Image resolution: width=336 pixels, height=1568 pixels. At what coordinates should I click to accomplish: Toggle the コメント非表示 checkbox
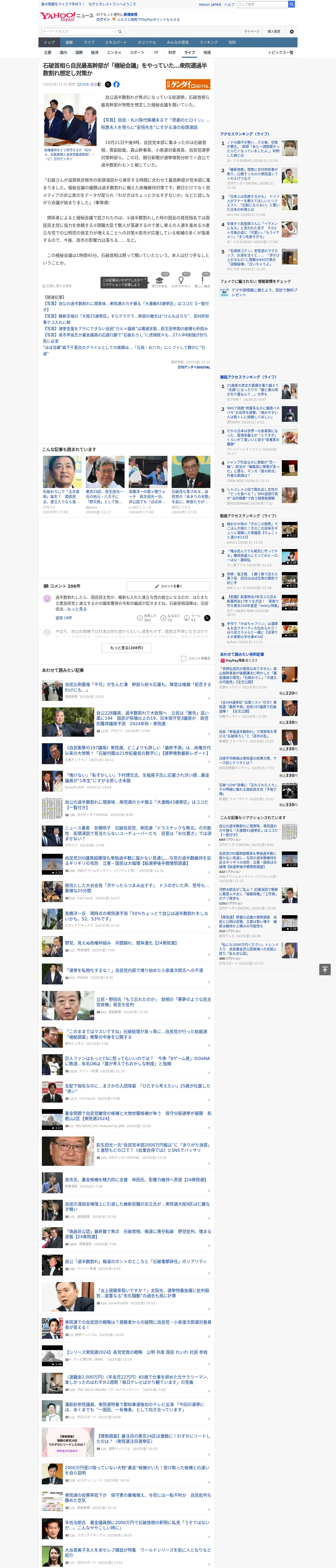click(183, 658)
